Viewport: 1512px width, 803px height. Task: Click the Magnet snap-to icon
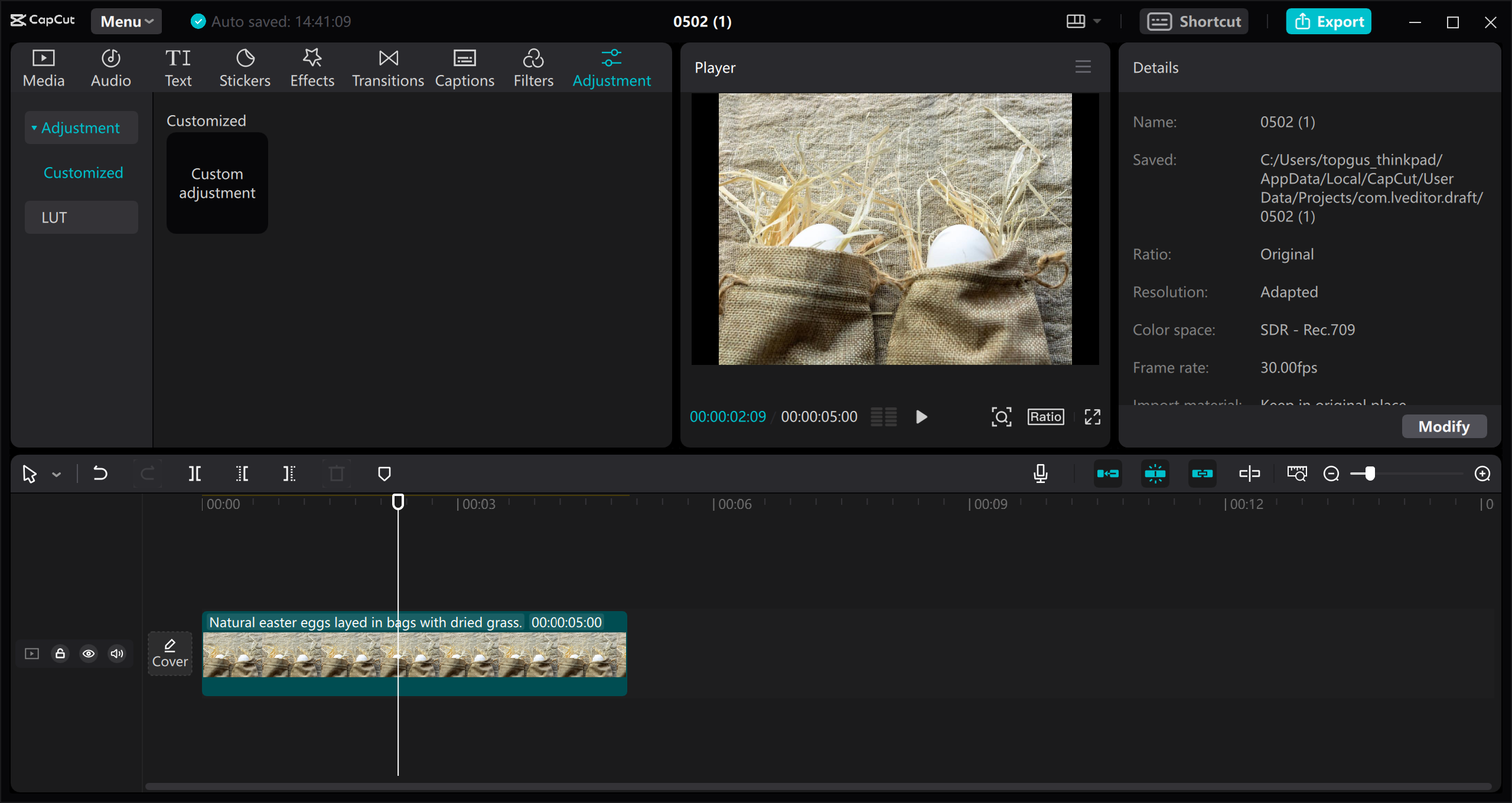click(1107, 473)
